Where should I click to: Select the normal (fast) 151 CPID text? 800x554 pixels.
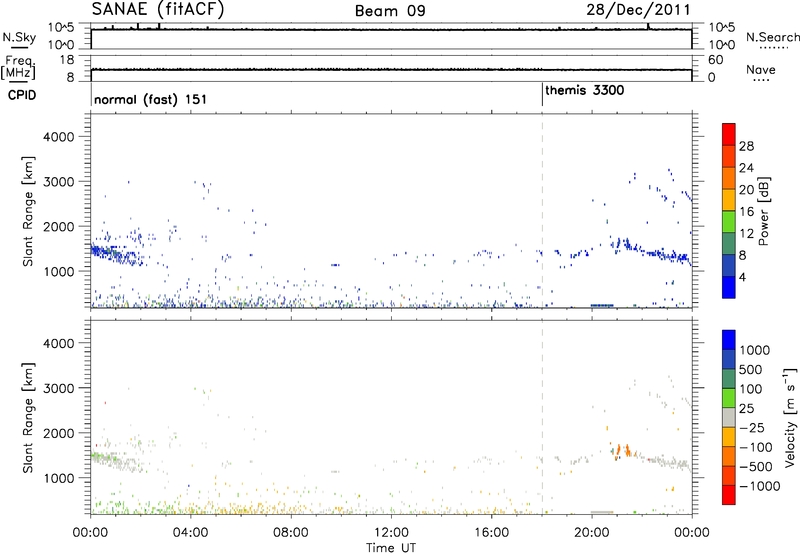click(151, 99)
